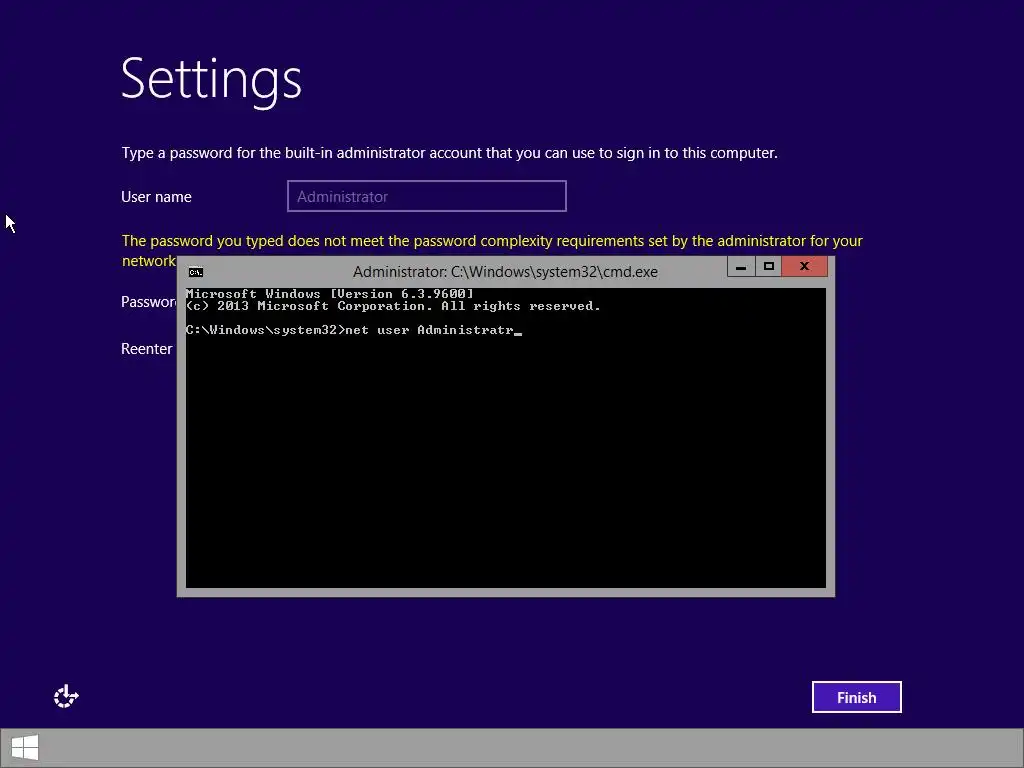Click the 'Reenter' label
The image size is (1024, 768).
click(146, 349)
